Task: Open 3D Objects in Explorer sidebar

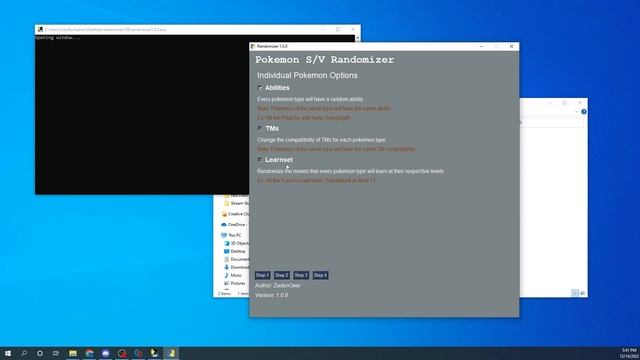Action: 236,243
